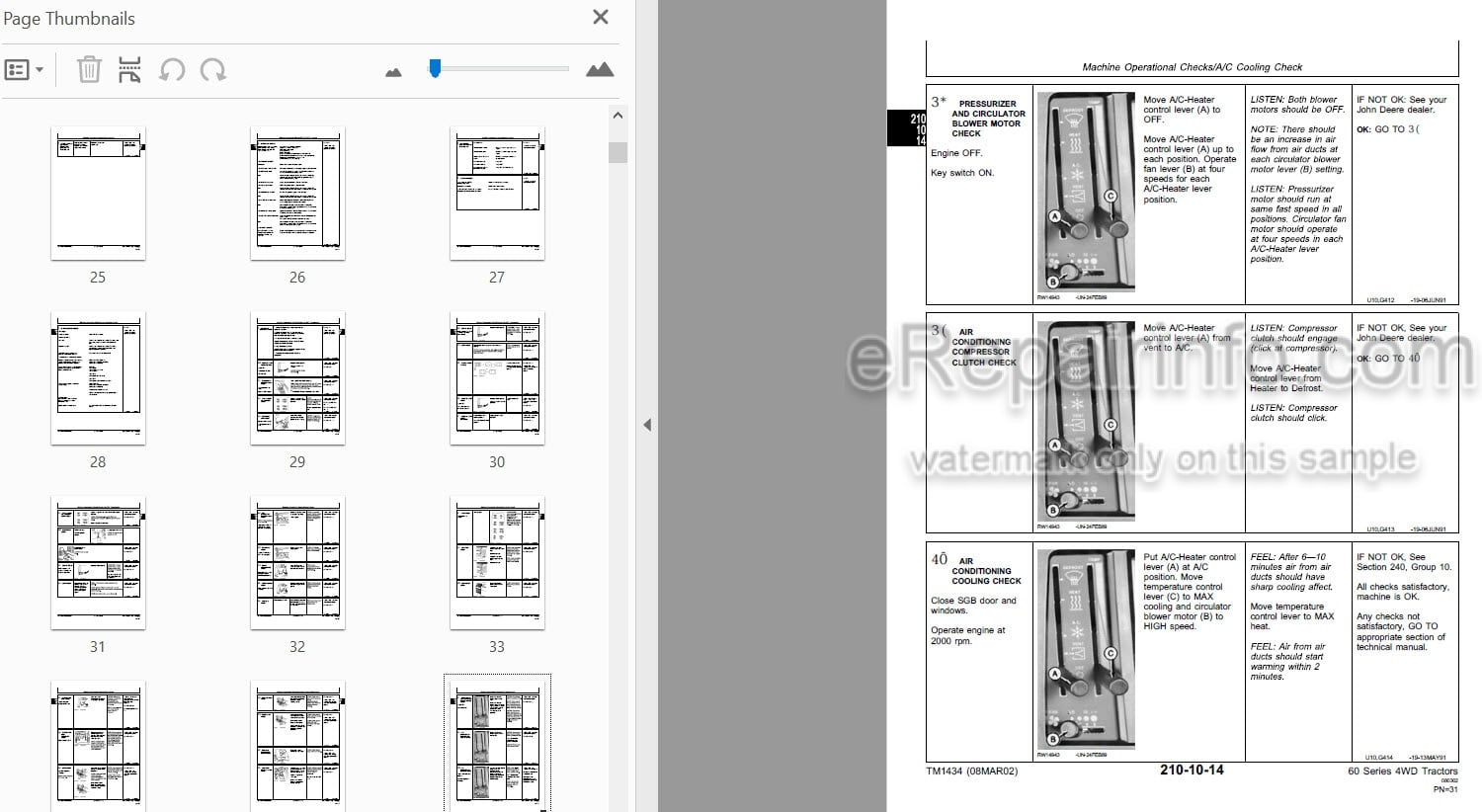Click 'Machine Operational Checks/A/C Cooling Check' header
This screenshot has width=1482, height=812.
(x=1192, y=67)
